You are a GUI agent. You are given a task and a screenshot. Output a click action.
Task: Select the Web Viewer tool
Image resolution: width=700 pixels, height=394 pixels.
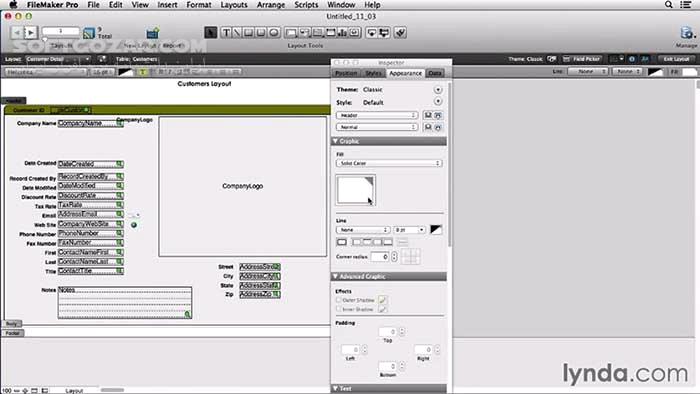355,33
